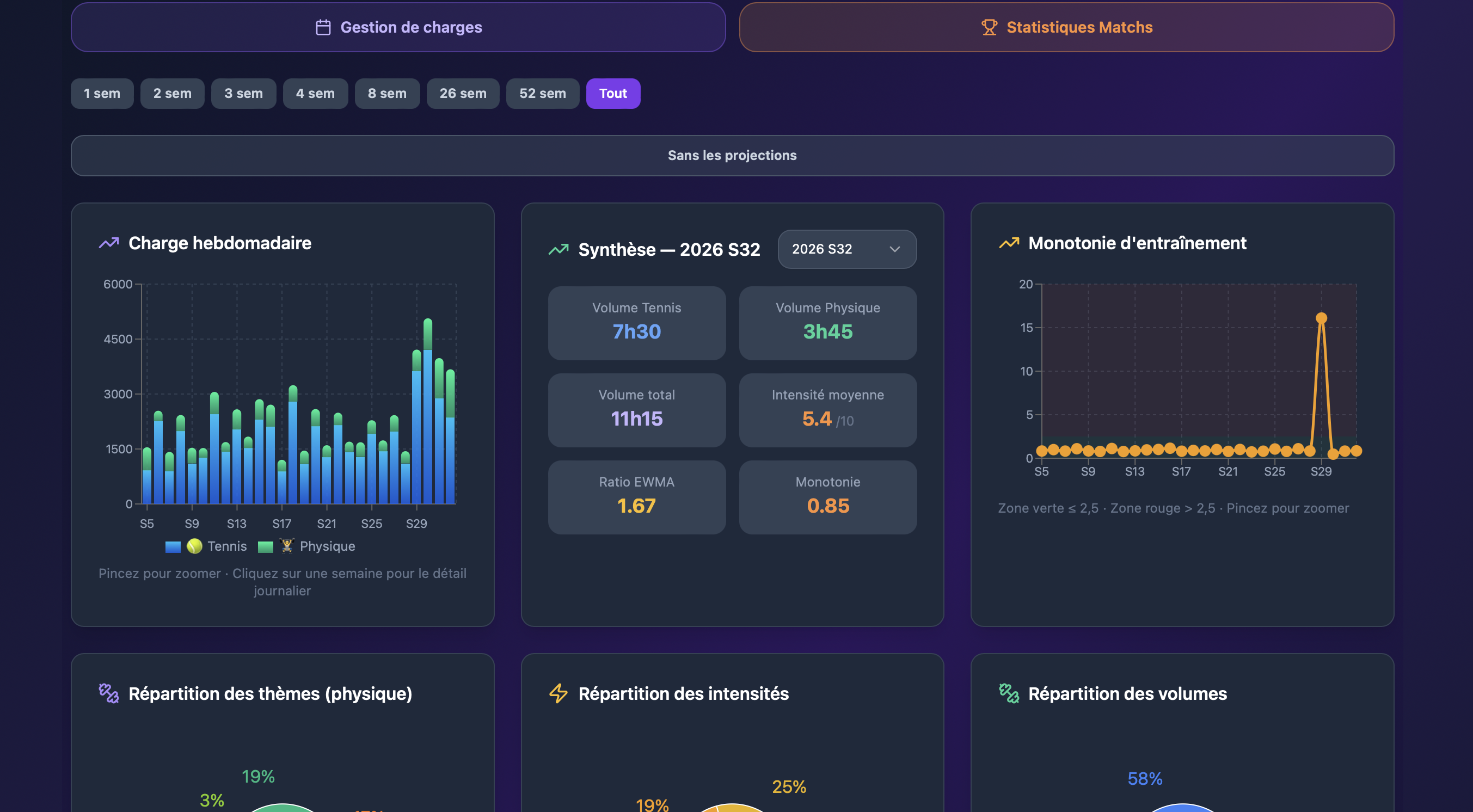This screenshot has width=1473, height=812.
Task: Toggle Sans les projections button
Action: coord(733,156)
